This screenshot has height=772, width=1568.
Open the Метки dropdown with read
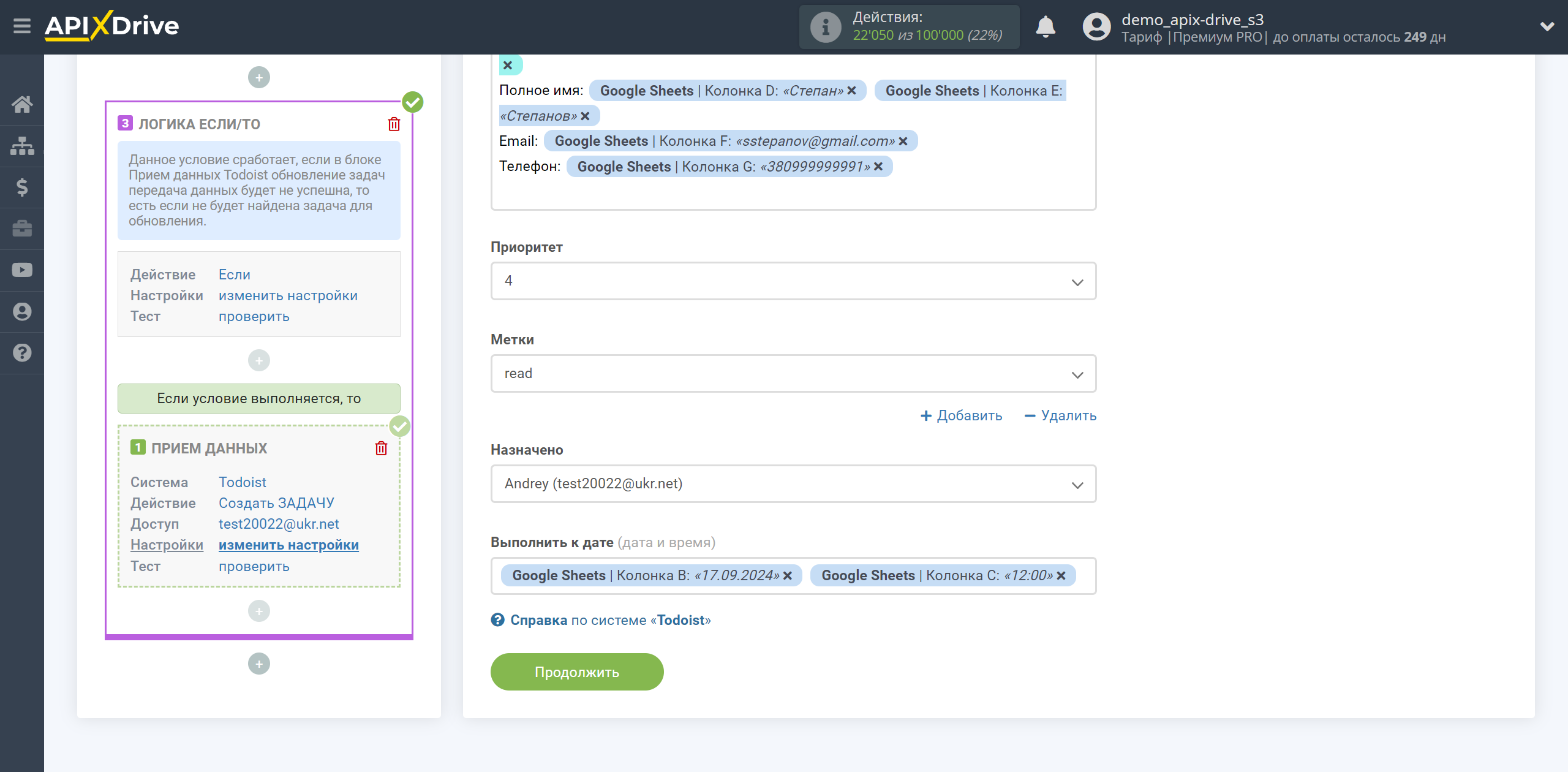(793, 374)
